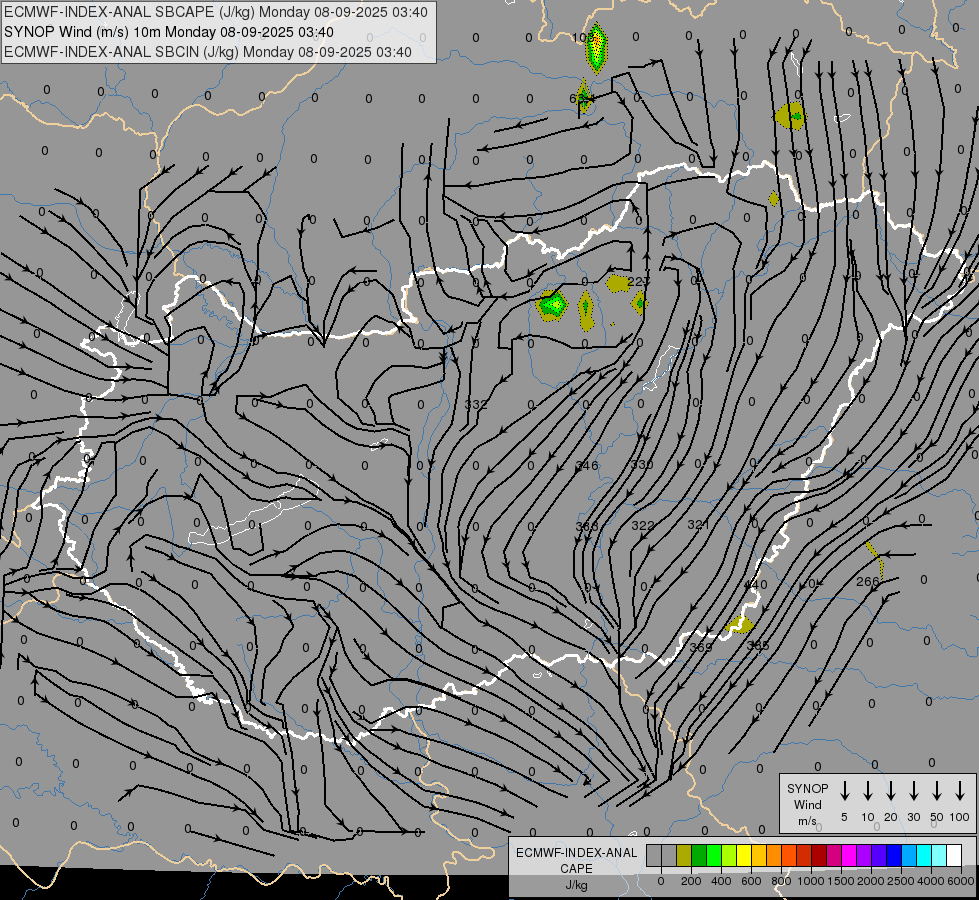Select the small CAPE blob at value 63
979x900 pixels.
(x=583, y=97)
